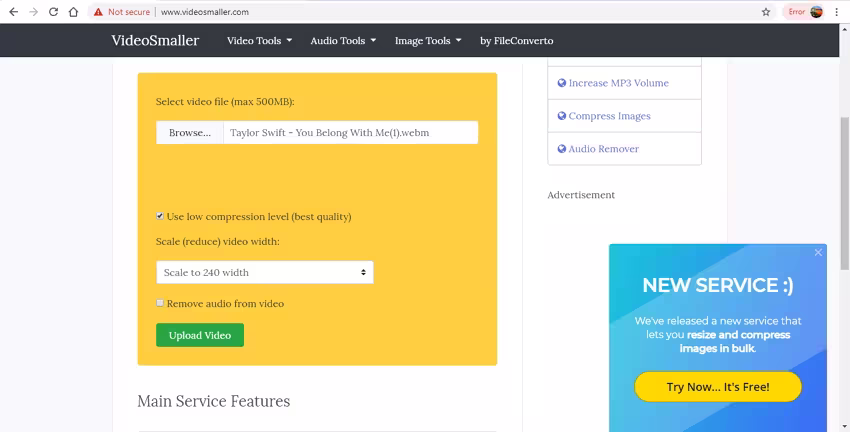The width and height of the screenshot is (850, 432).
Task: Close the New Service popup
Action: click(x=818, y=253)
